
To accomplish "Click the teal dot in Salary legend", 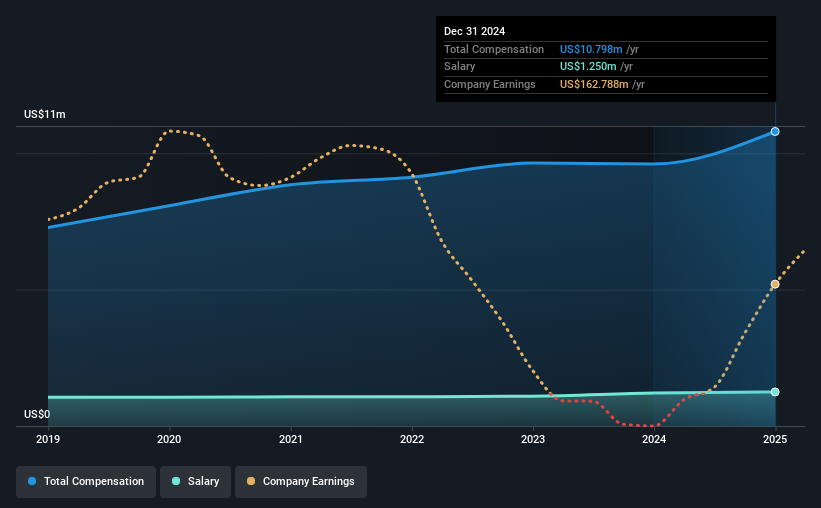I will [176, 481].
